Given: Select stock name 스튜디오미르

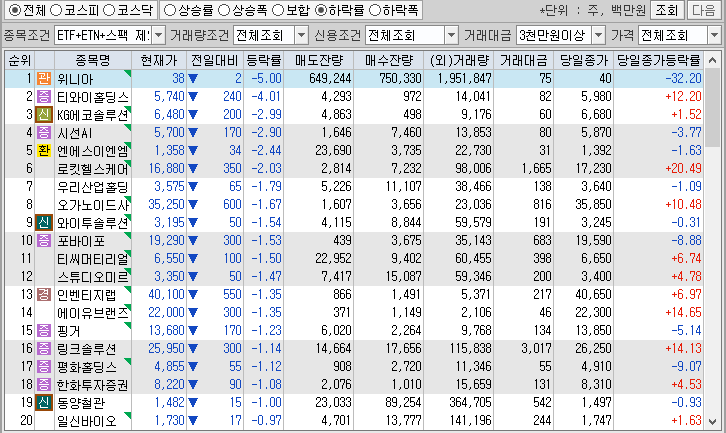Looking at the screenshot, I should click(93, 277).
